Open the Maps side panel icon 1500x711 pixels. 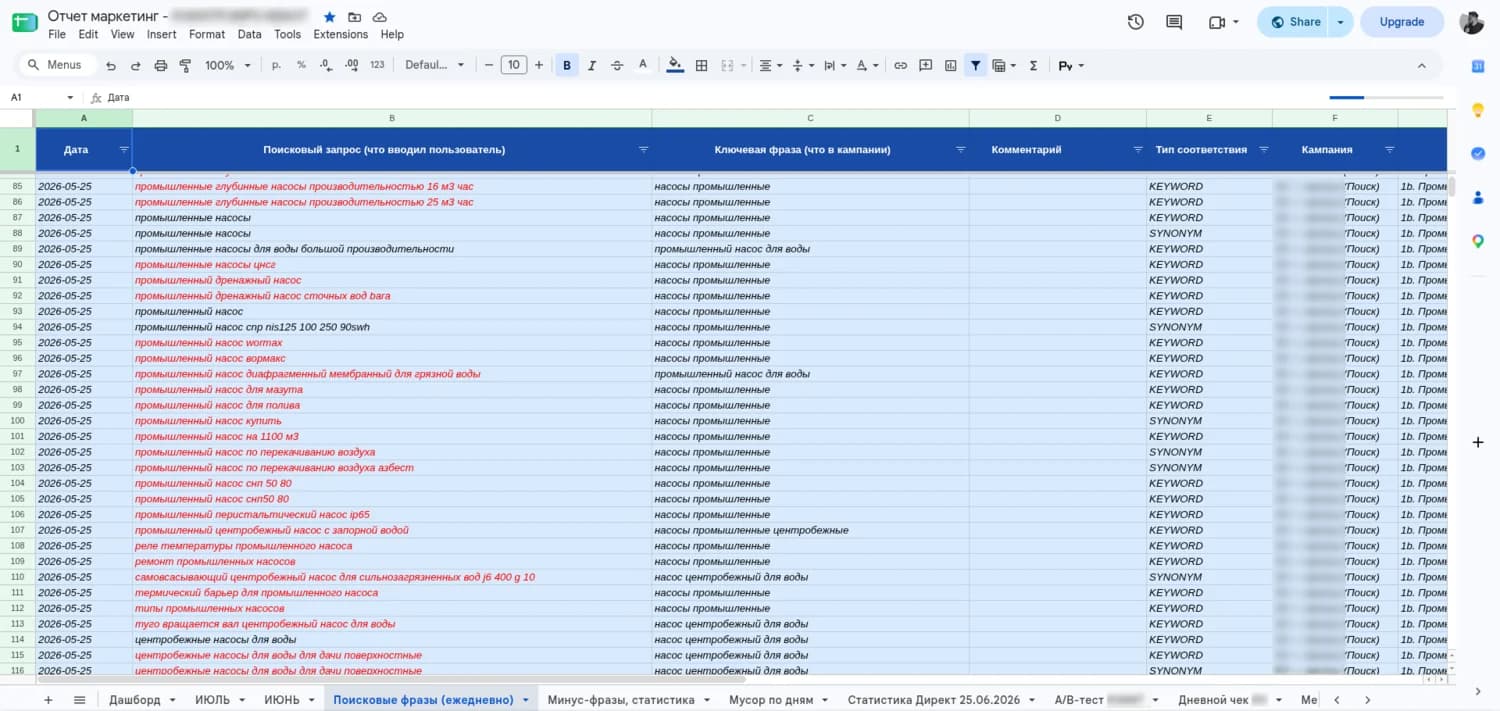point(1478,241)
